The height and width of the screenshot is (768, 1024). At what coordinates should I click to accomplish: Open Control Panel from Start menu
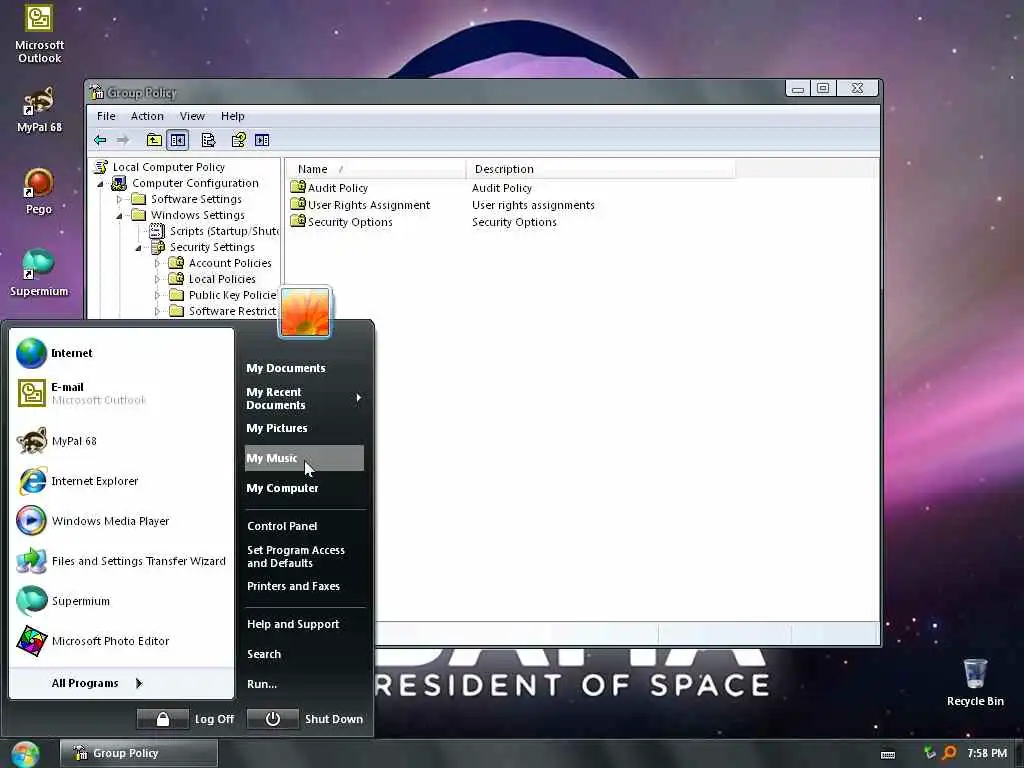[x=304, y=526]
